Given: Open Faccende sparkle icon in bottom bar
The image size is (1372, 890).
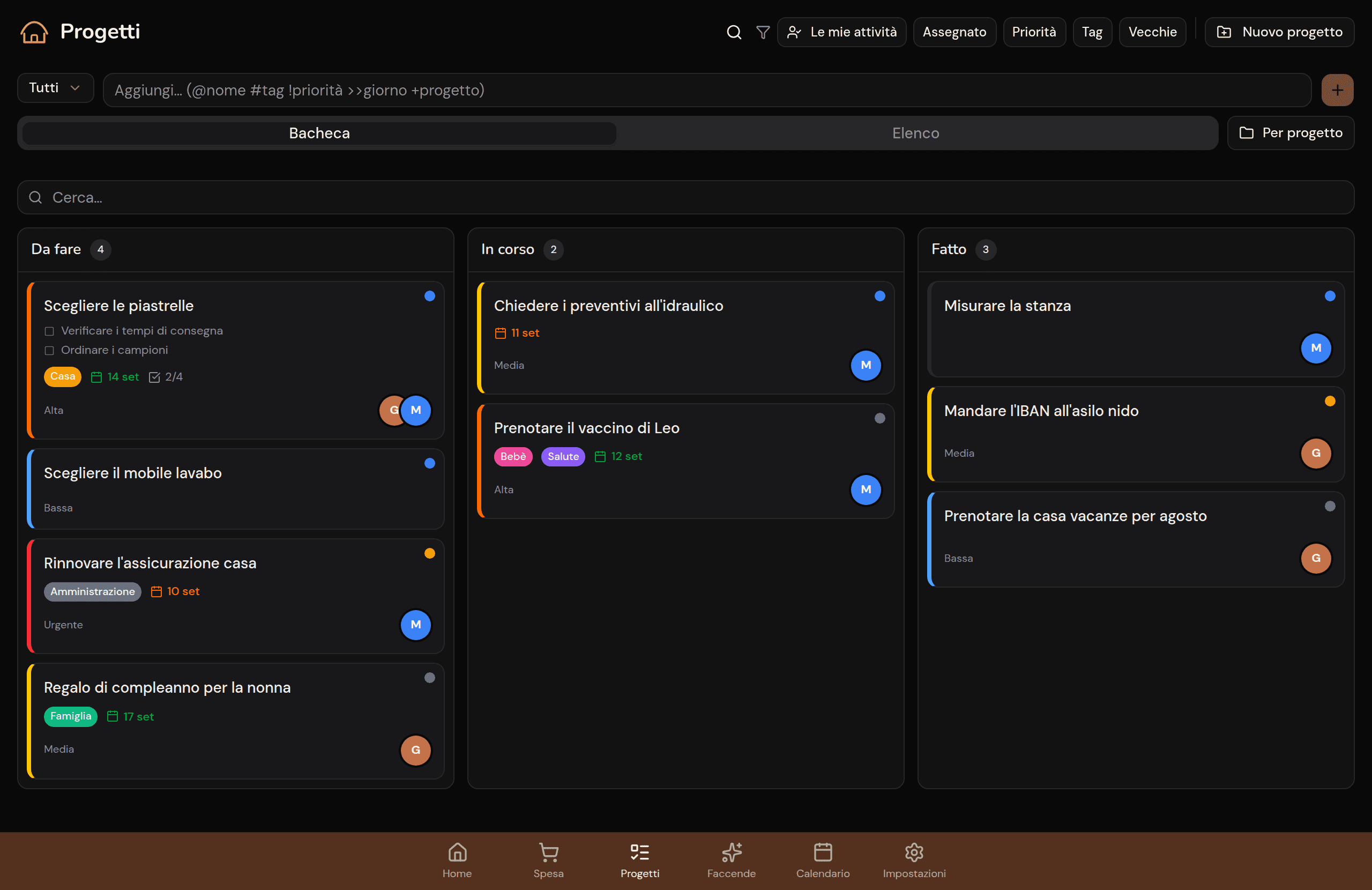Looking at the screenshot, I should 731,860.
